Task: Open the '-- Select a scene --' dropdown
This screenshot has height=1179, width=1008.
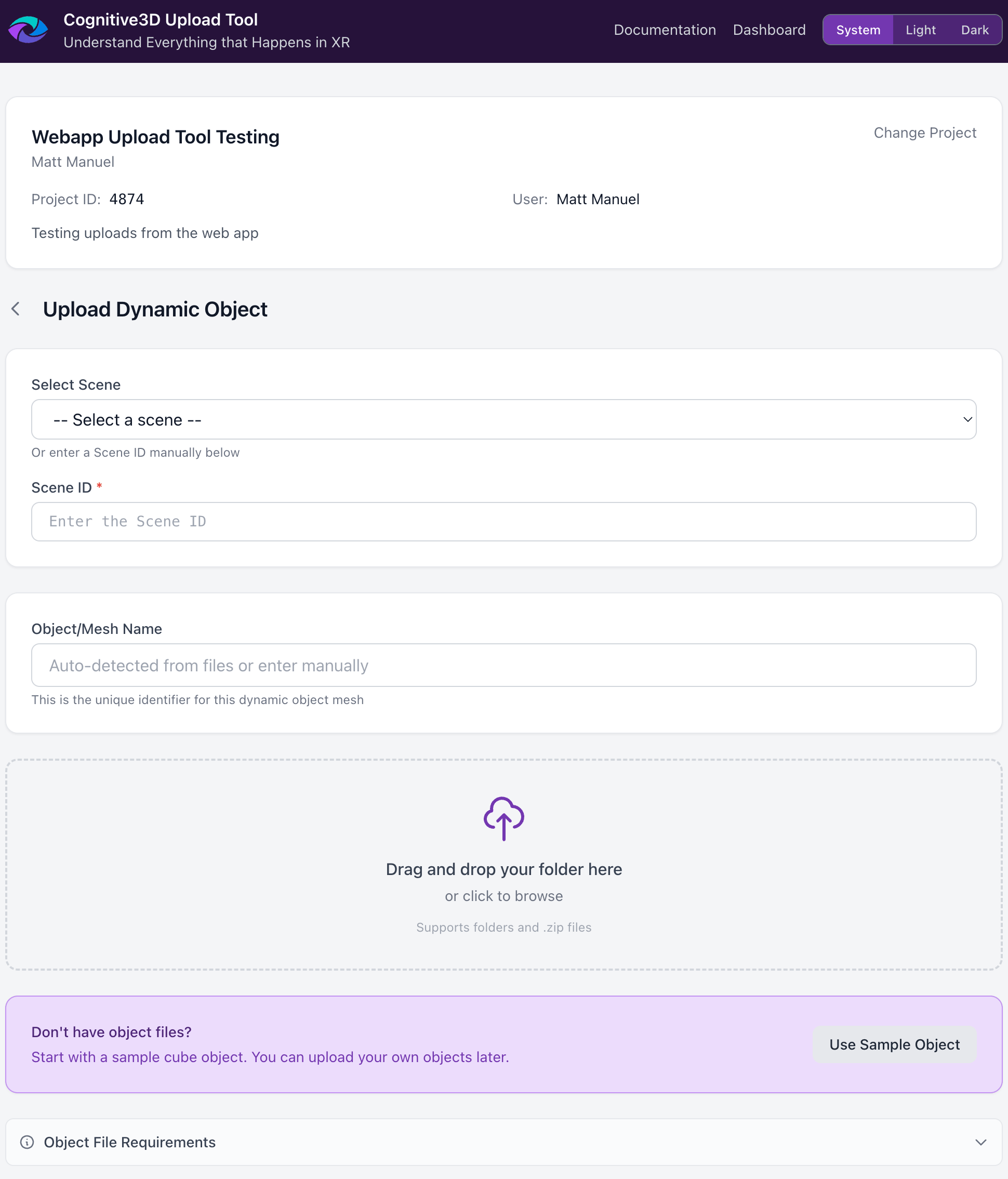Action: pos(503,419)
